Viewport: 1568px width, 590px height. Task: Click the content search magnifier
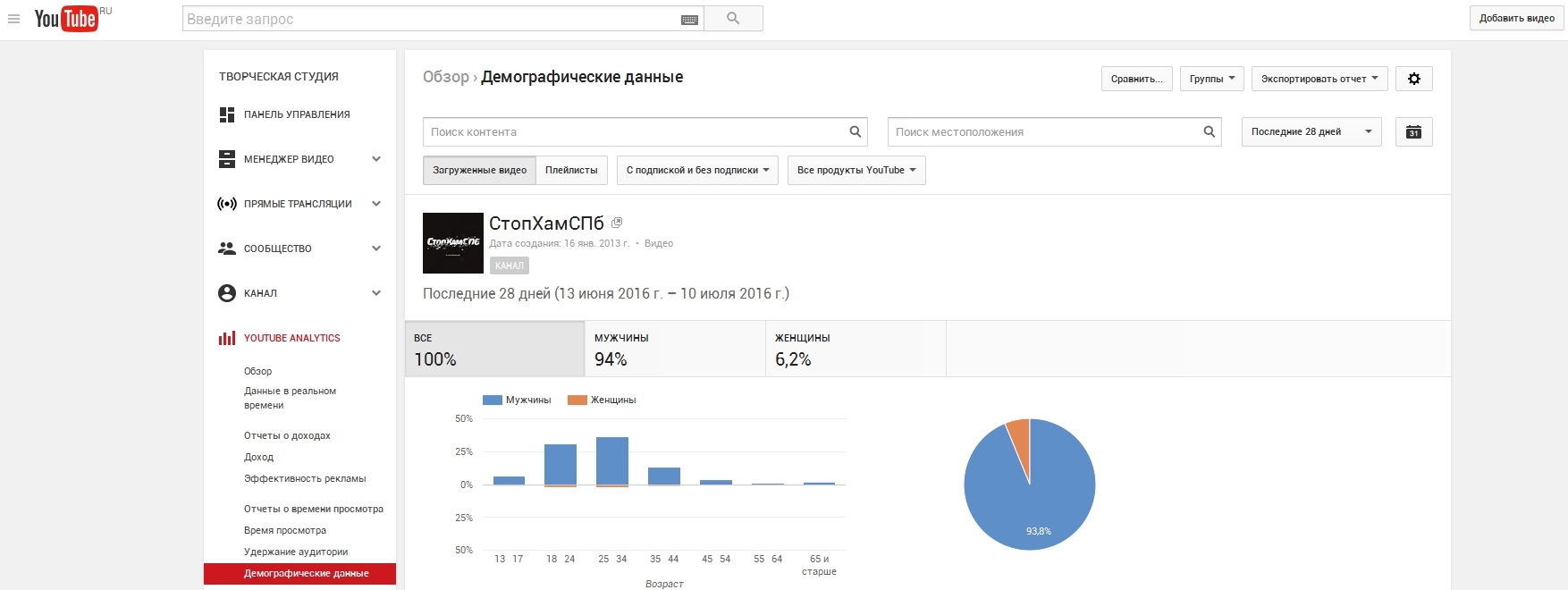click(856, 131)
